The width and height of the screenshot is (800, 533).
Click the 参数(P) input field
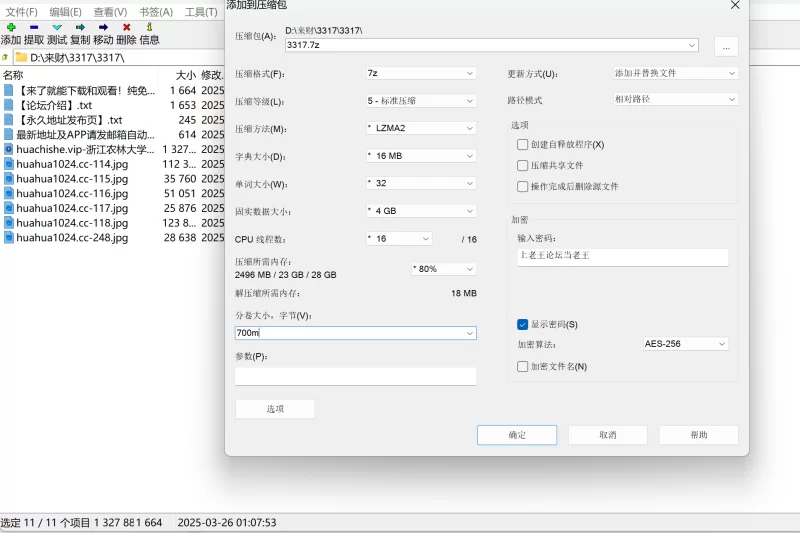coord(356,376)
